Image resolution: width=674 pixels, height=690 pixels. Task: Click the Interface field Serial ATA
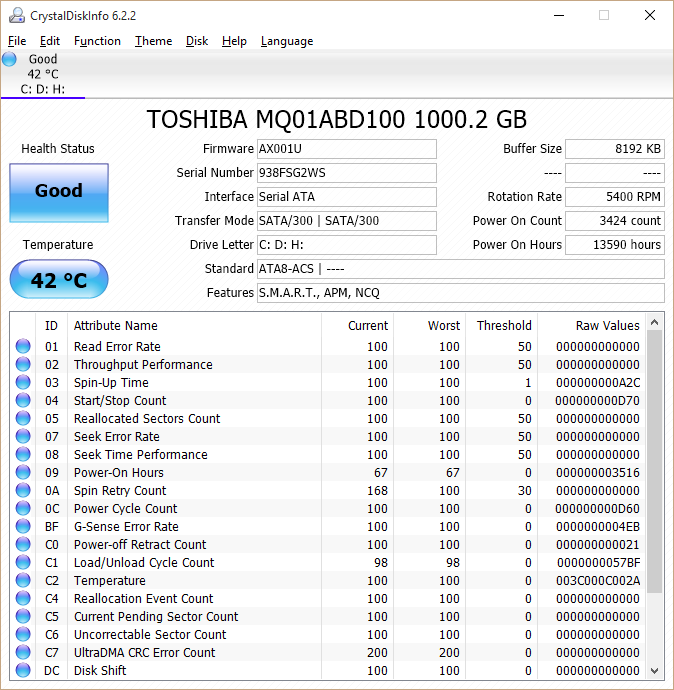coord(347,197)
